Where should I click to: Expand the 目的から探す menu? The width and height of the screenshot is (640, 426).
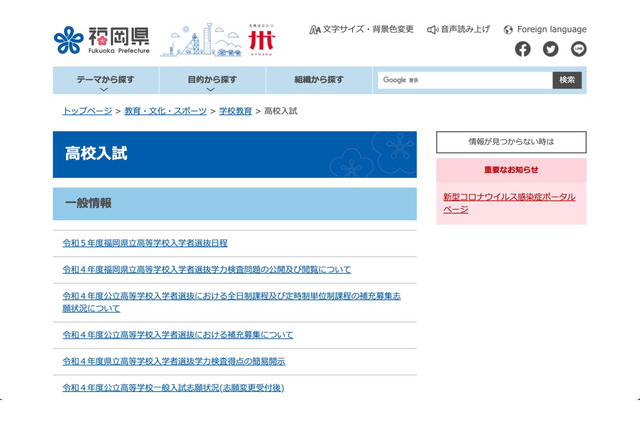pos(212,80)
